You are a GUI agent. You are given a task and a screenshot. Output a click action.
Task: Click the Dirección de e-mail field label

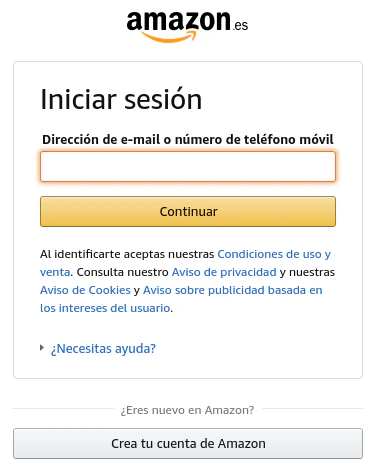click(x=188, y=139)
